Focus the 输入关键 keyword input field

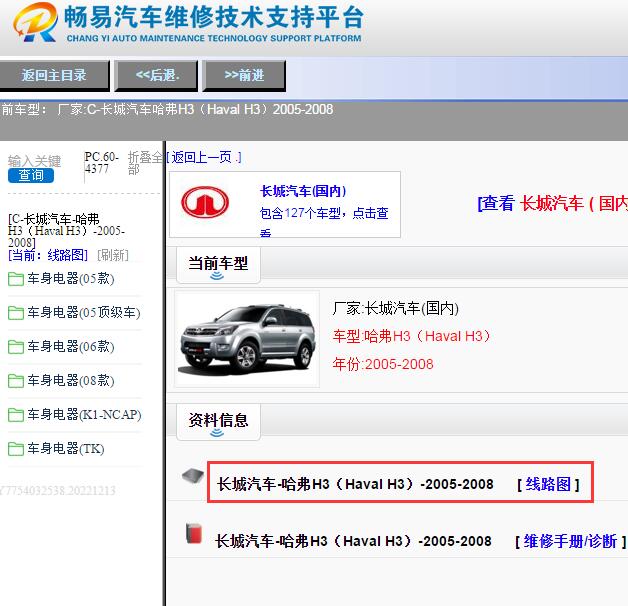click(43, 161)
